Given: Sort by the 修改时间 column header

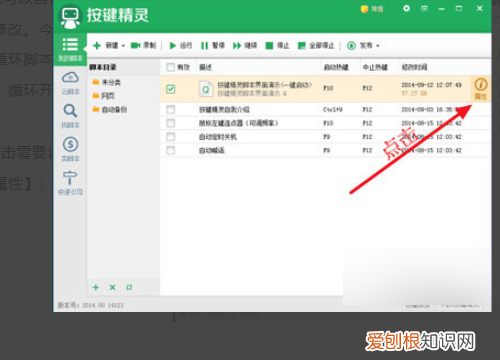Looking at the screenshot, I should click(x=414, y=67).
